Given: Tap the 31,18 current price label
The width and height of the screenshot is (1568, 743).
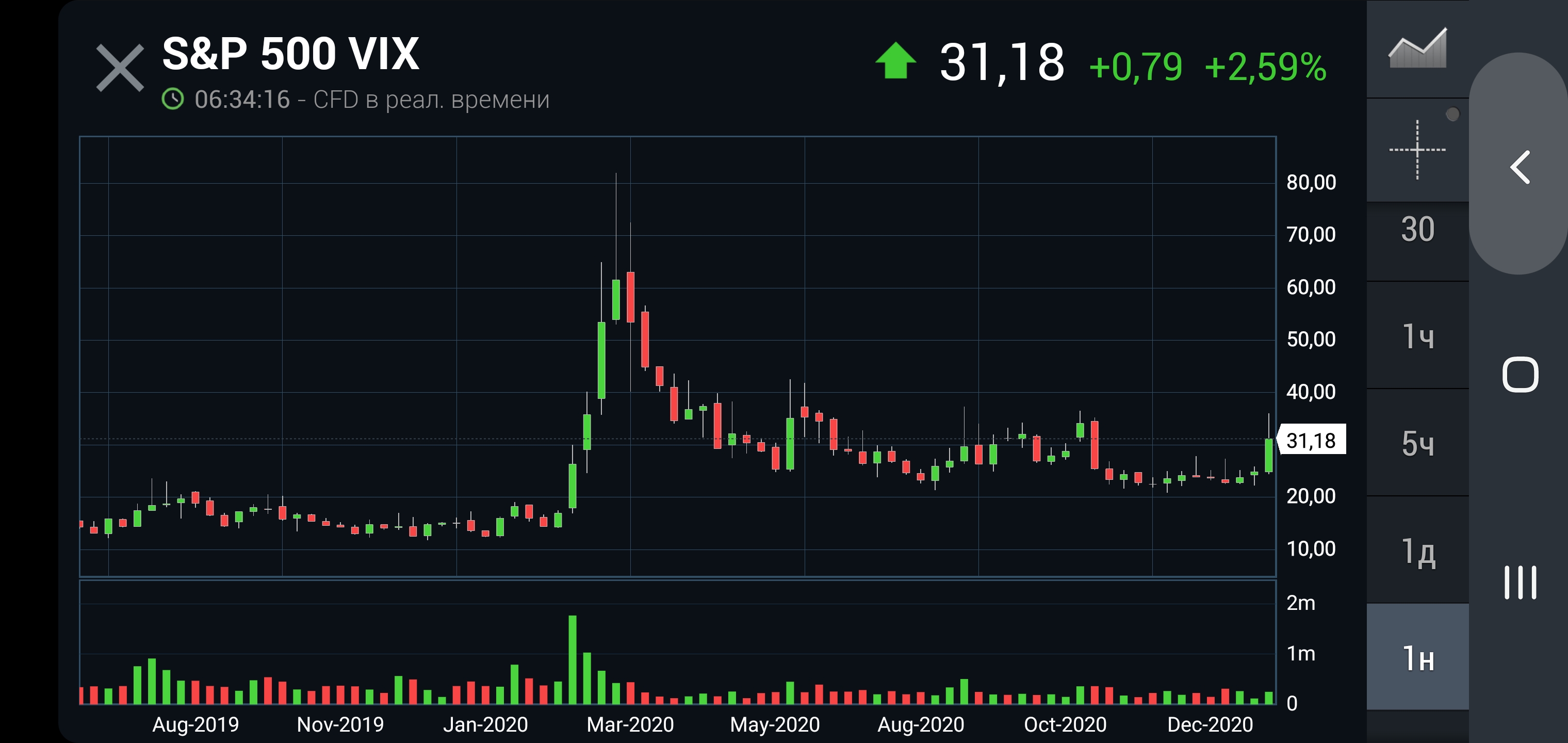Looking at the screenshot, I should 1311,440.
